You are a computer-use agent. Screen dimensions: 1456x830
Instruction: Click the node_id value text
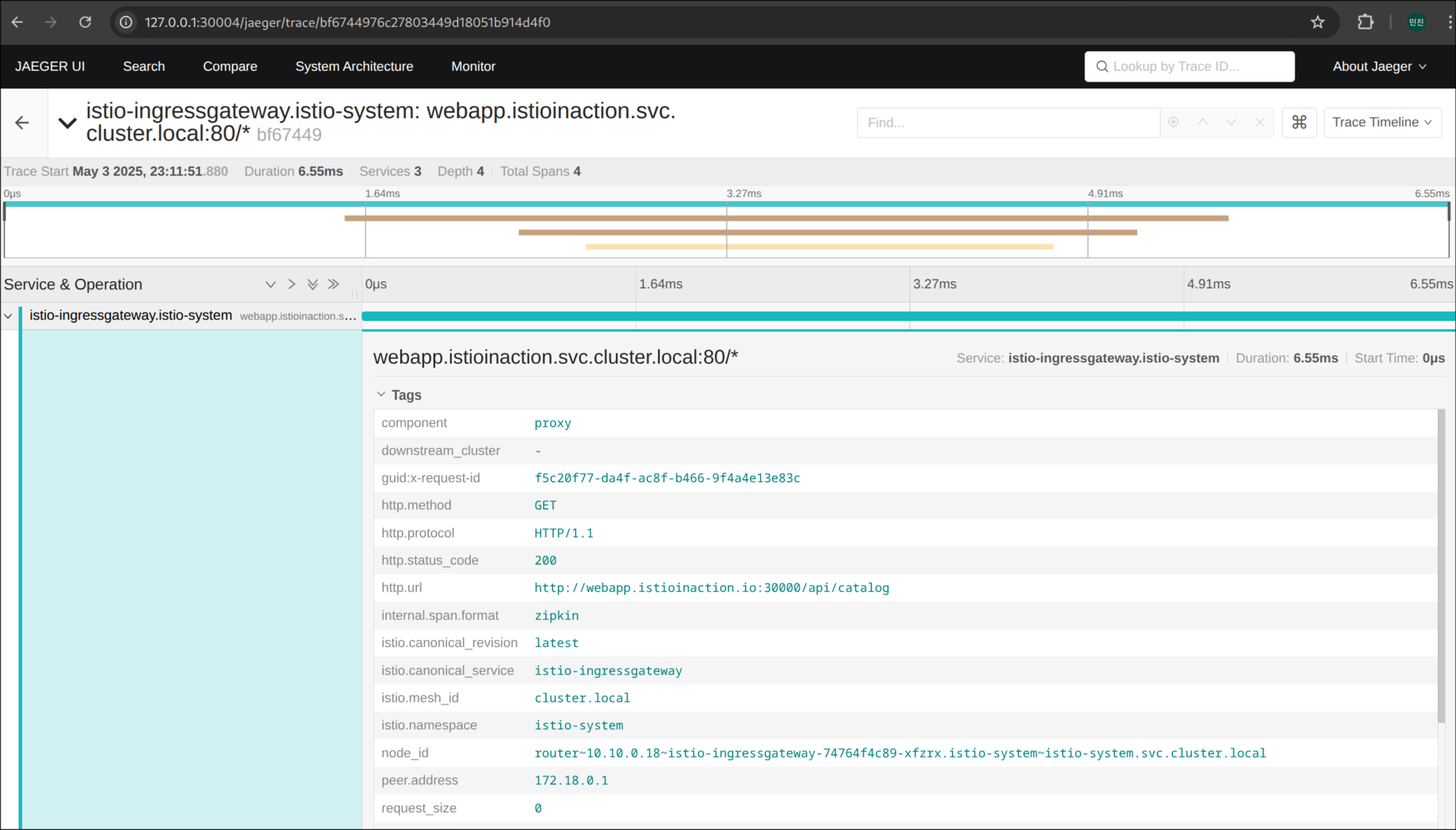[900, 753]
